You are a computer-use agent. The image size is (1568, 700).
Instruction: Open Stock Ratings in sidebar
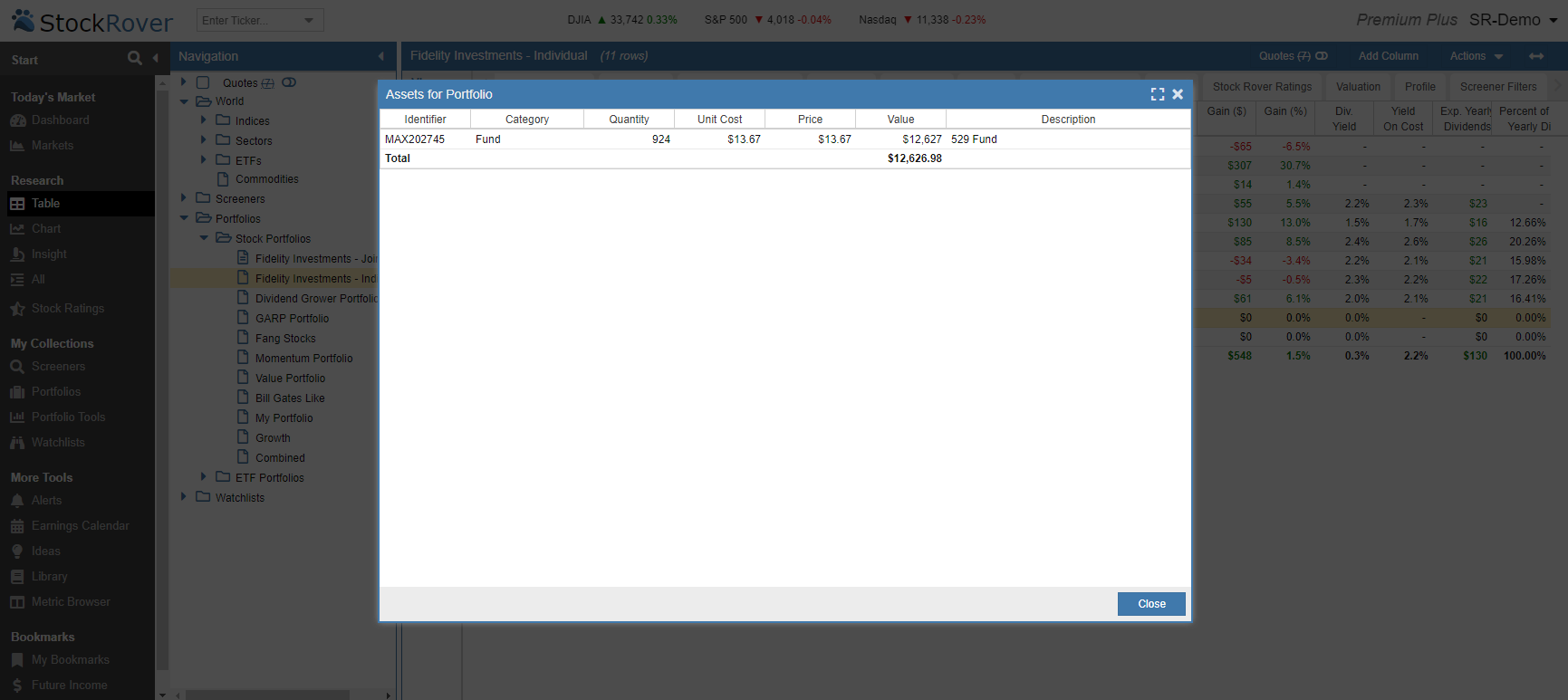68,308
